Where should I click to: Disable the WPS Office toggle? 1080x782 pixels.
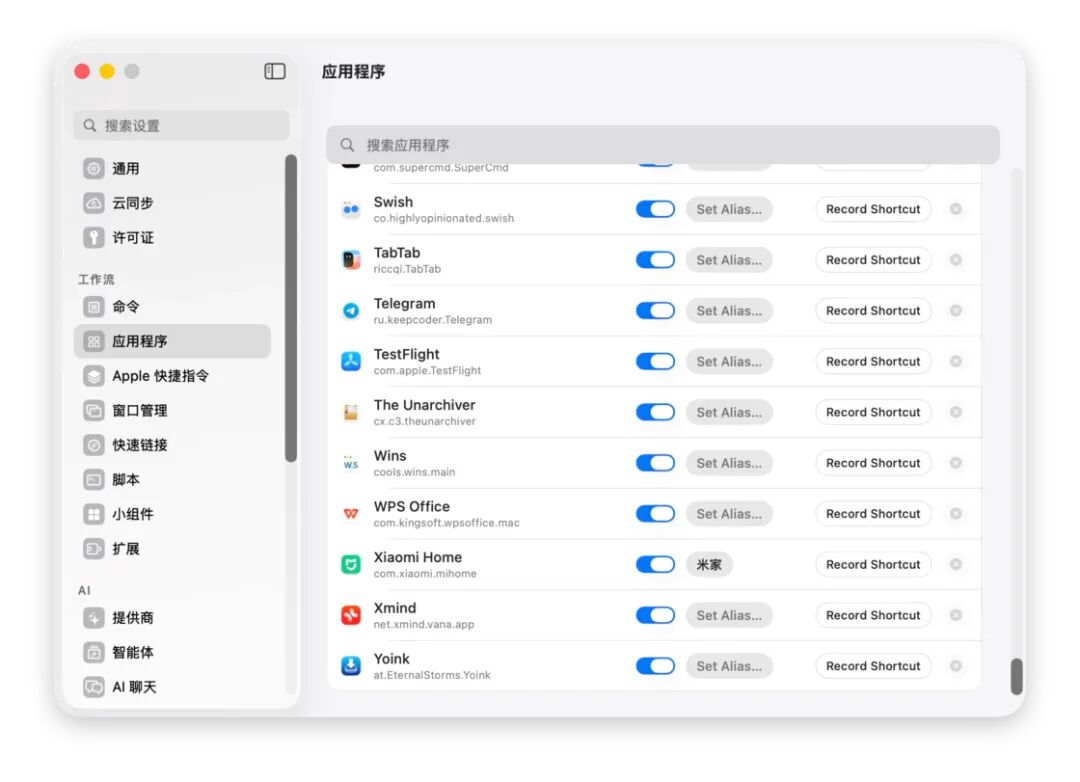click(655, 513)
